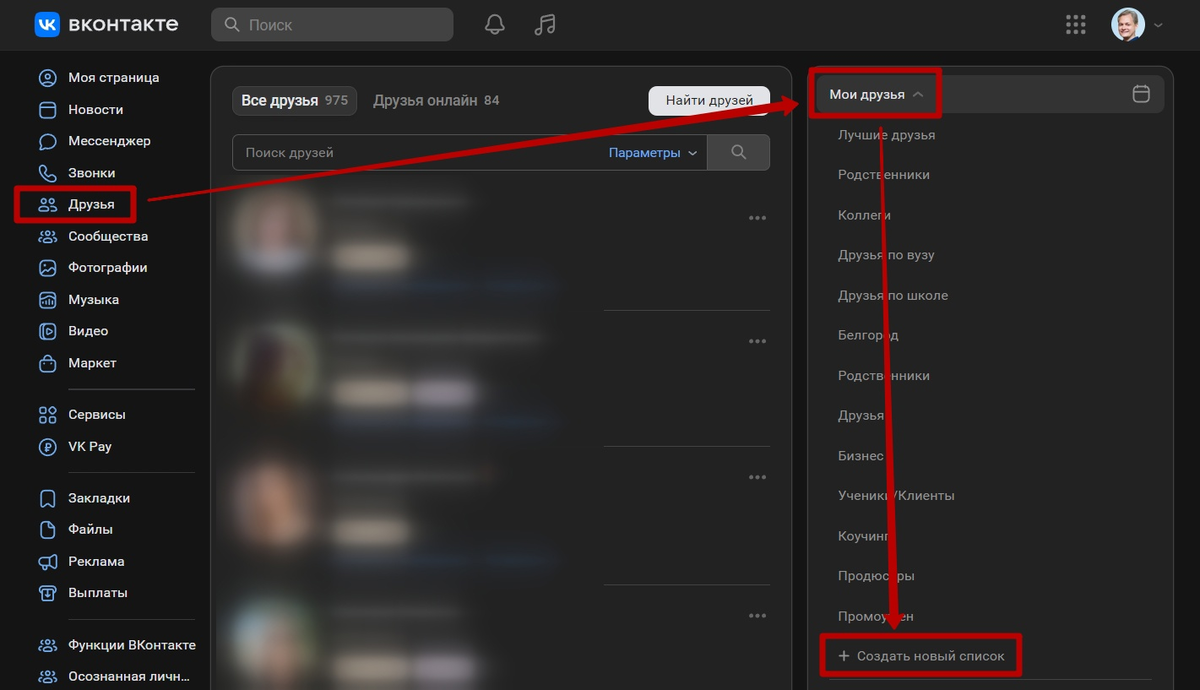Screen dimensions: 1200x690
Task: Click 'Найти друзей' button
Action: [710, 100]
